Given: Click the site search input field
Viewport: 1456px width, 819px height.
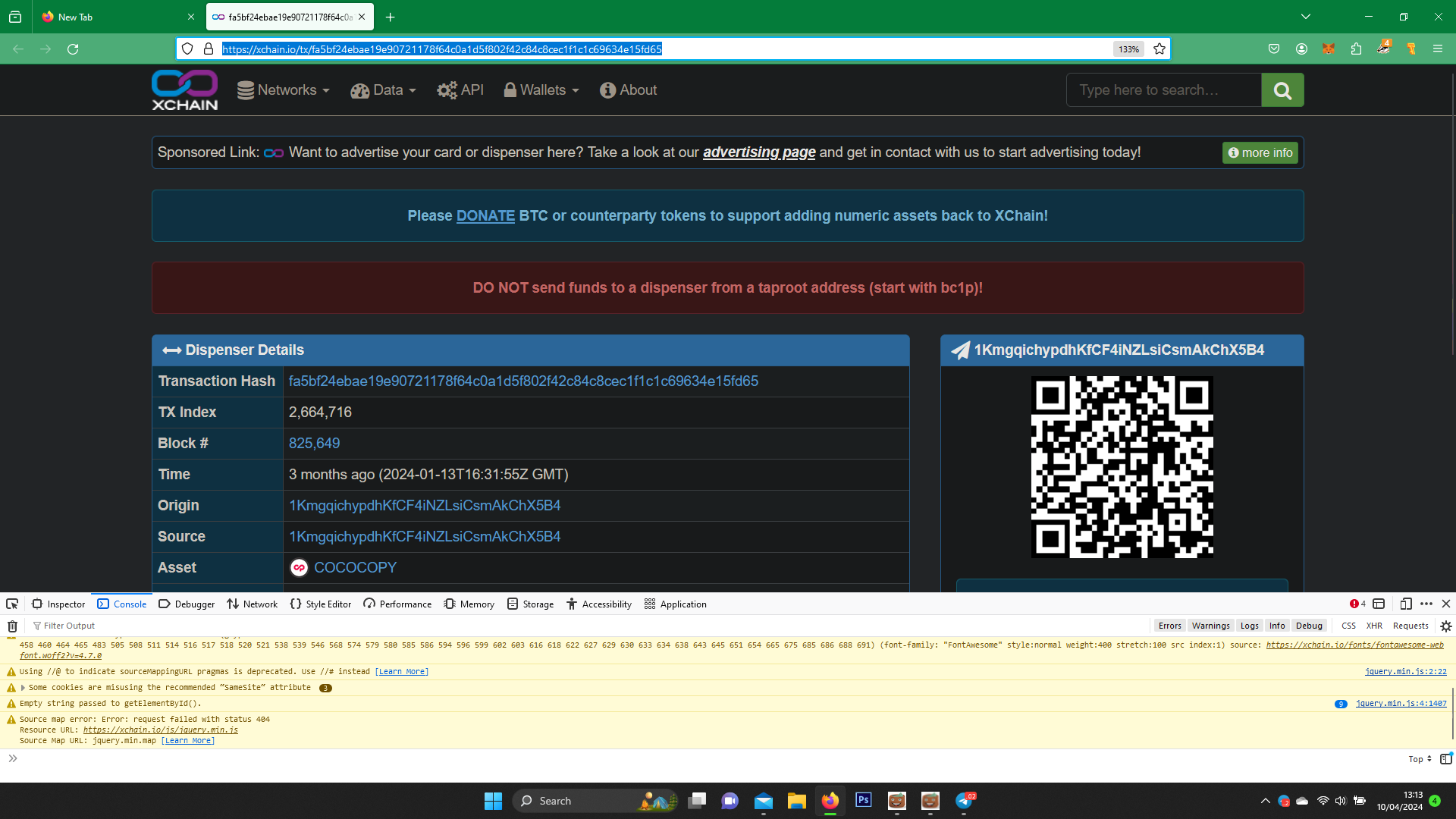Looking at the screenshot, I should click(1163, 90).
